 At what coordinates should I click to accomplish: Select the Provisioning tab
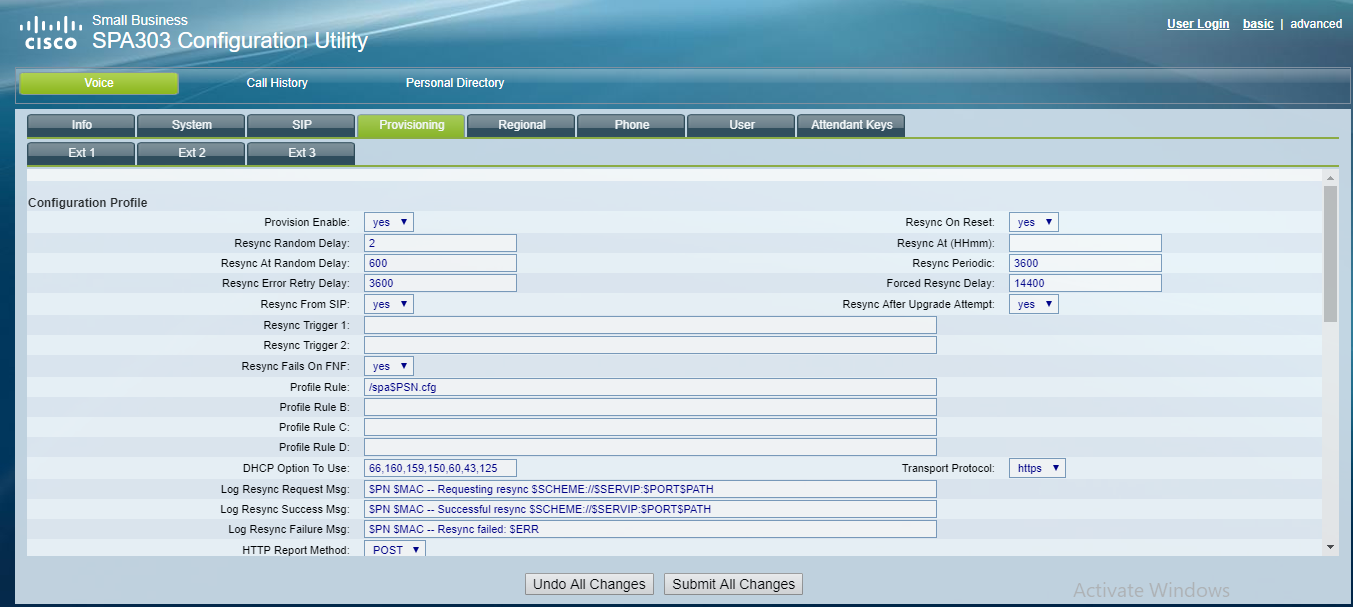tap(411, 125)
